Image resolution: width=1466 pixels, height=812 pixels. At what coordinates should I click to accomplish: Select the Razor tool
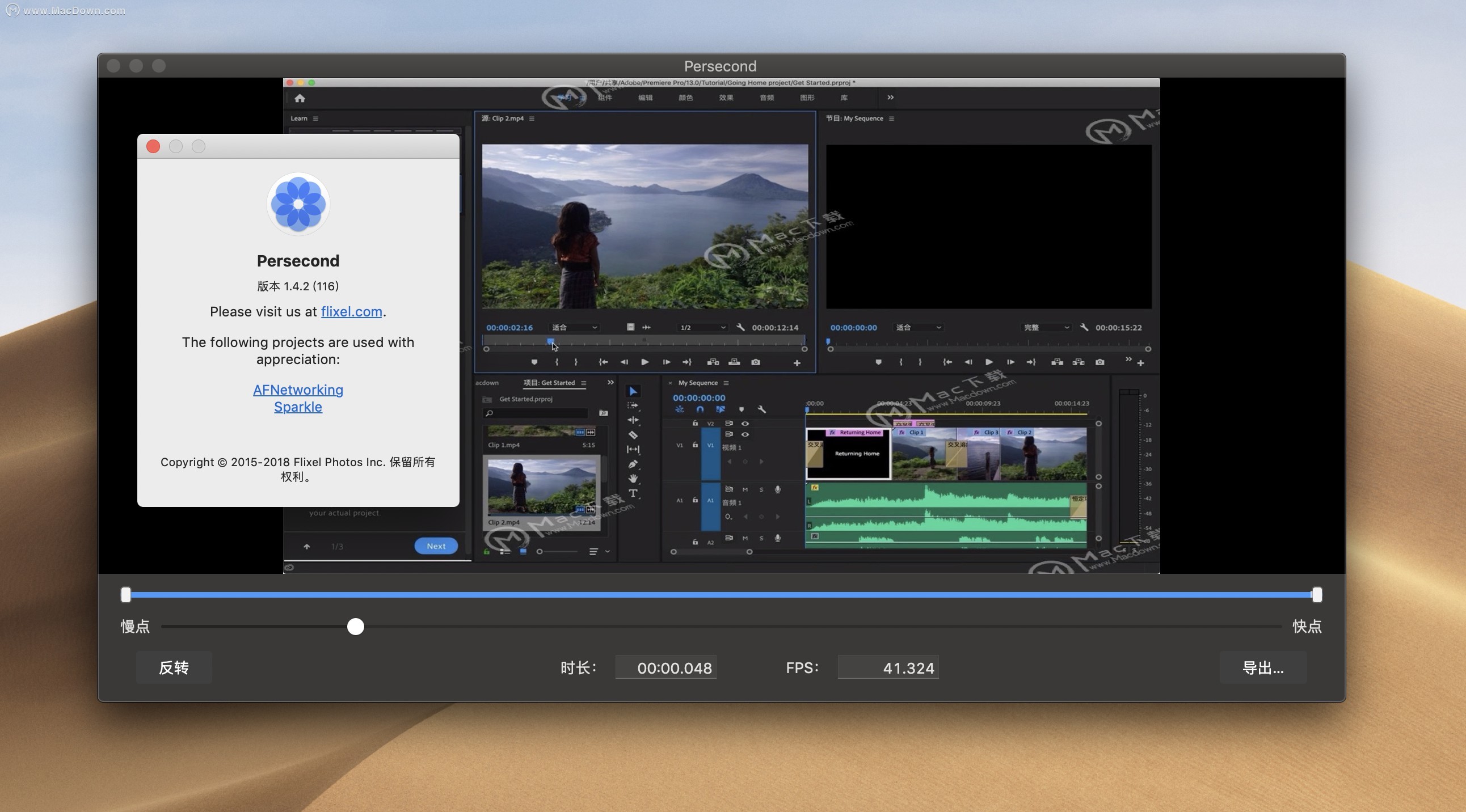633,435
